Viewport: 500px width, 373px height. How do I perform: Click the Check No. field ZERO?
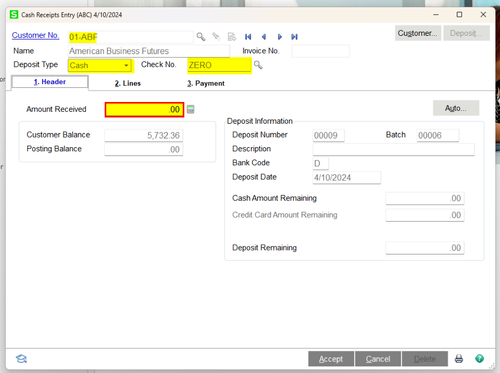(x=219, y=65)
